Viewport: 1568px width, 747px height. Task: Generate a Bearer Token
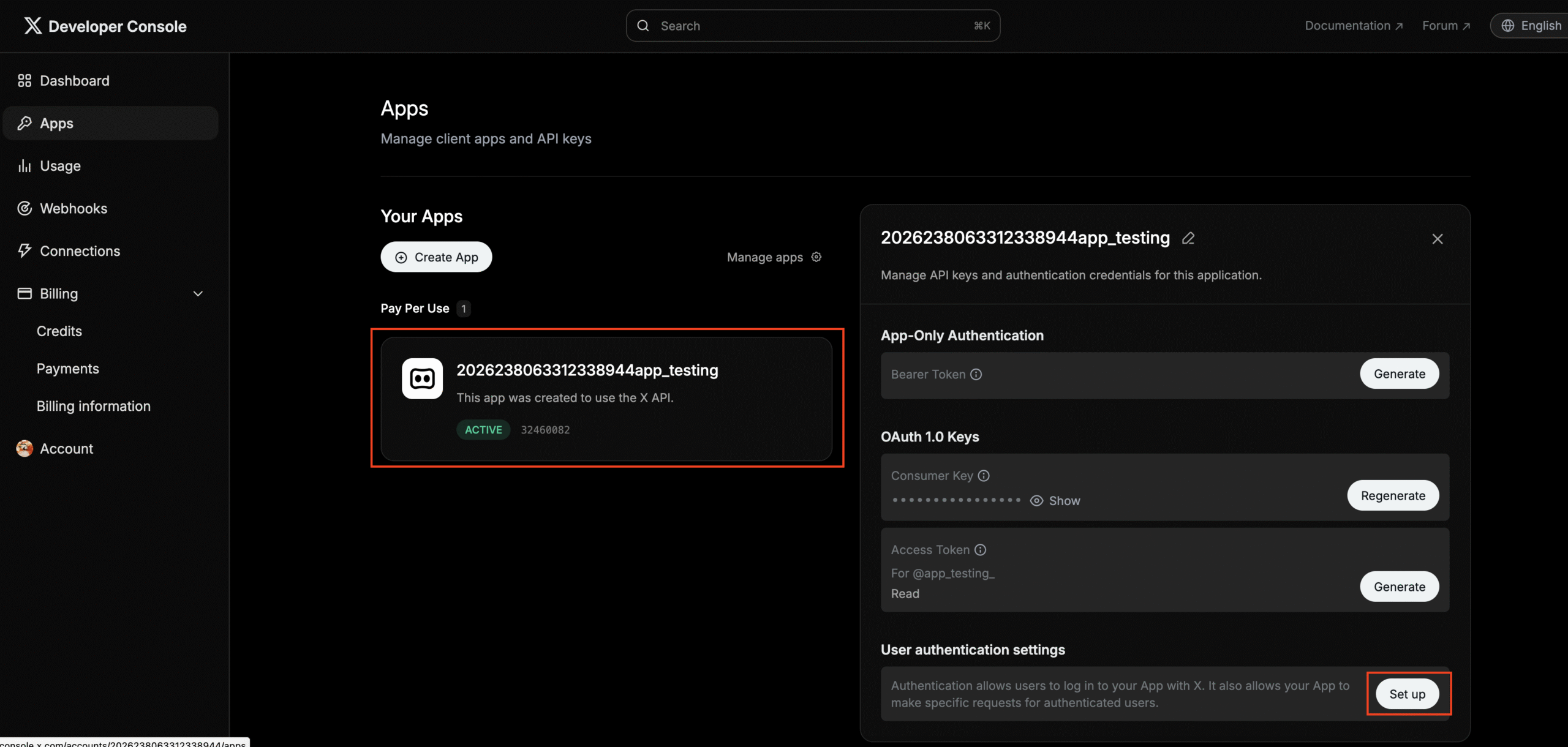[1399, 374]
